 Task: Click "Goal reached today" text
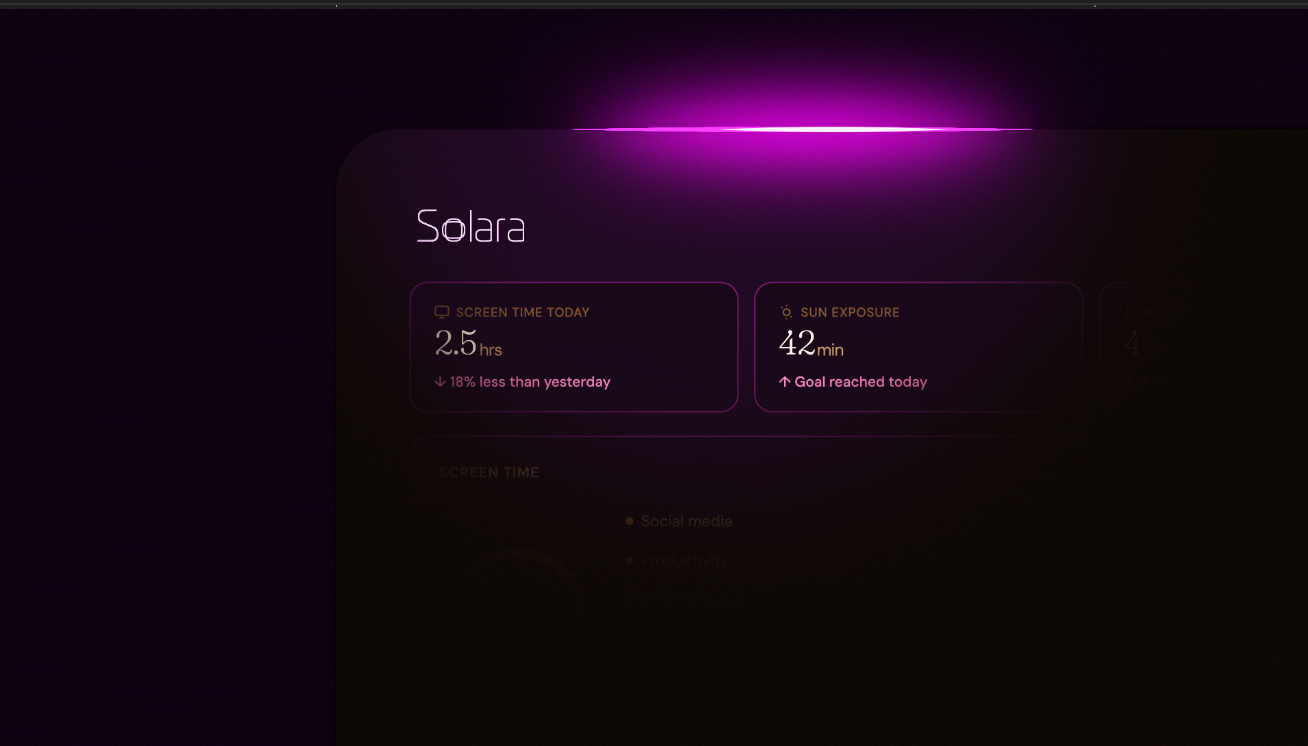click(861, 382)
